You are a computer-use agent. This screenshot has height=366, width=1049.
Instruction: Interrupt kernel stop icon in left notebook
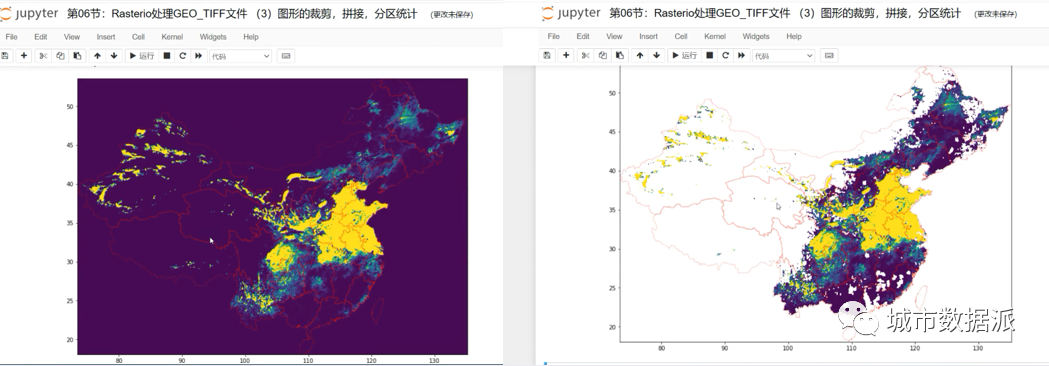click(x=167, y=56)
